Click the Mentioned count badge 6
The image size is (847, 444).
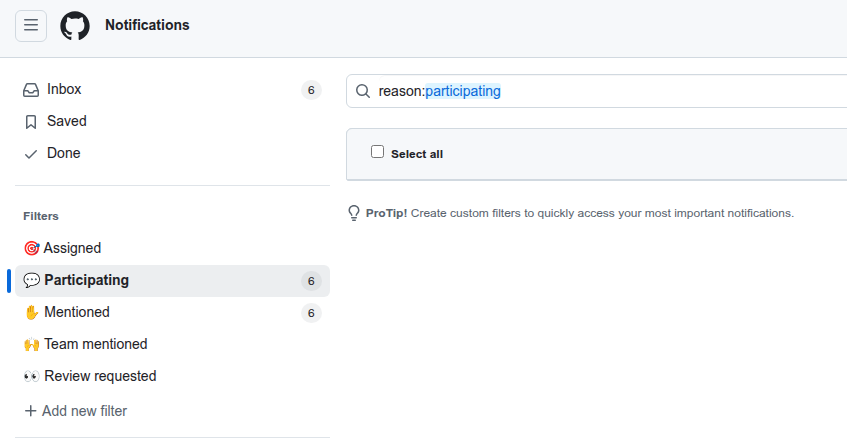point(311,313)
